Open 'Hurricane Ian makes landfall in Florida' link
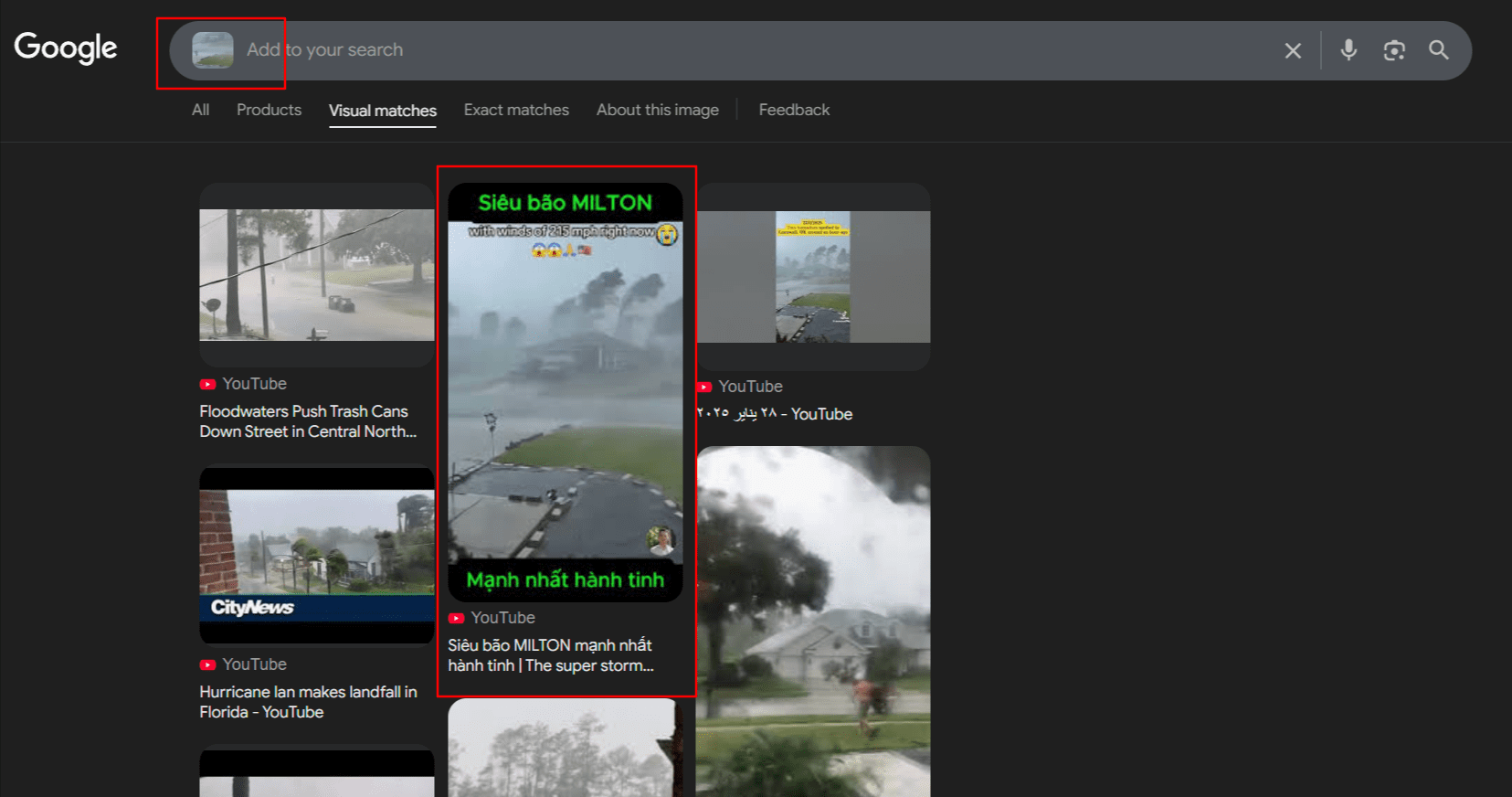Image resolution: width=1512 pixels, height=797 pixels. [308, 702]
